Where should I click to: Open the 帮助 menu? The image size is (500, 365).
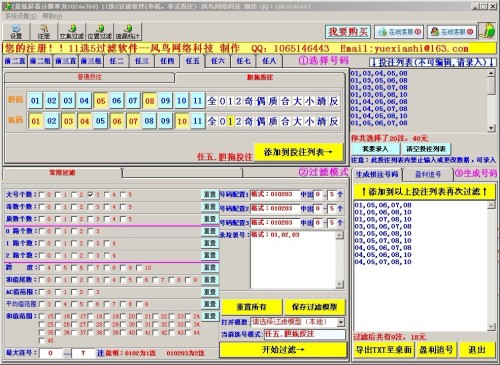[52, 16]
